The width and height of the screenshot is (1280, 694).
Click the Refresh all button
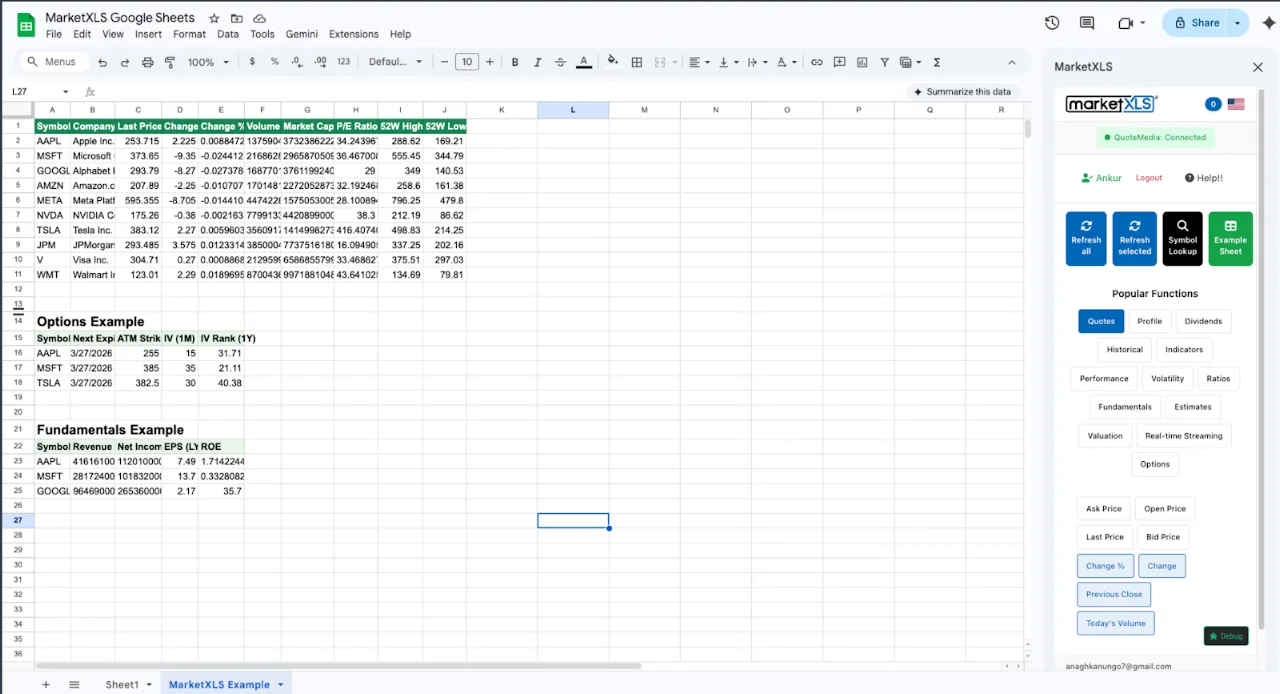pos(1086,239)
